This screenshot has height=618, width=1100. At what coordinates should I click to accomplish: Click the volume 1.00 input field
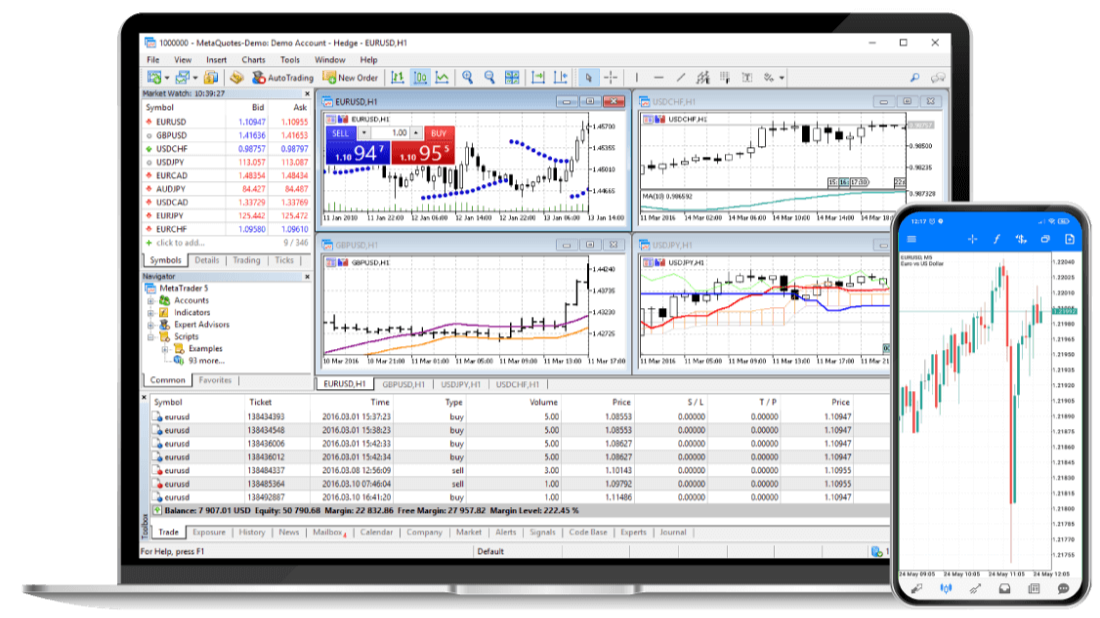tap(390, 133)
